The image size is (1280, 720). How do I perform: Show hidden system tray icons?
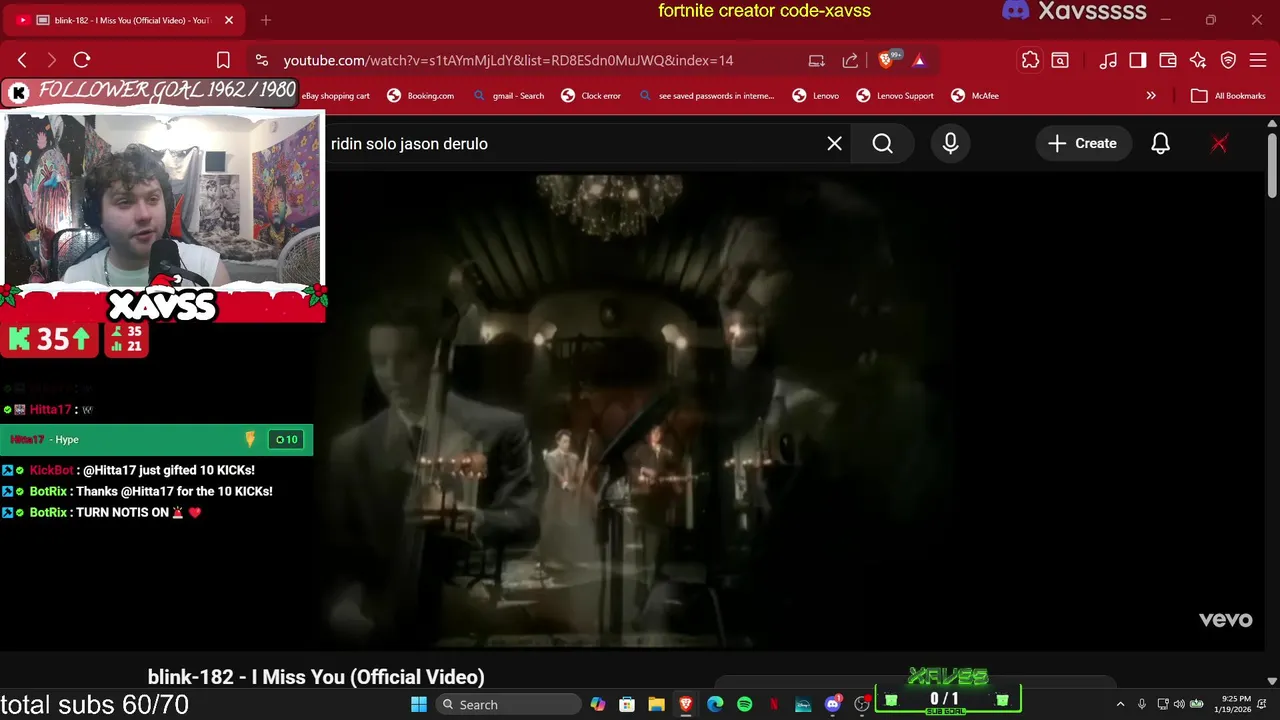click(x=1120, y=704)
